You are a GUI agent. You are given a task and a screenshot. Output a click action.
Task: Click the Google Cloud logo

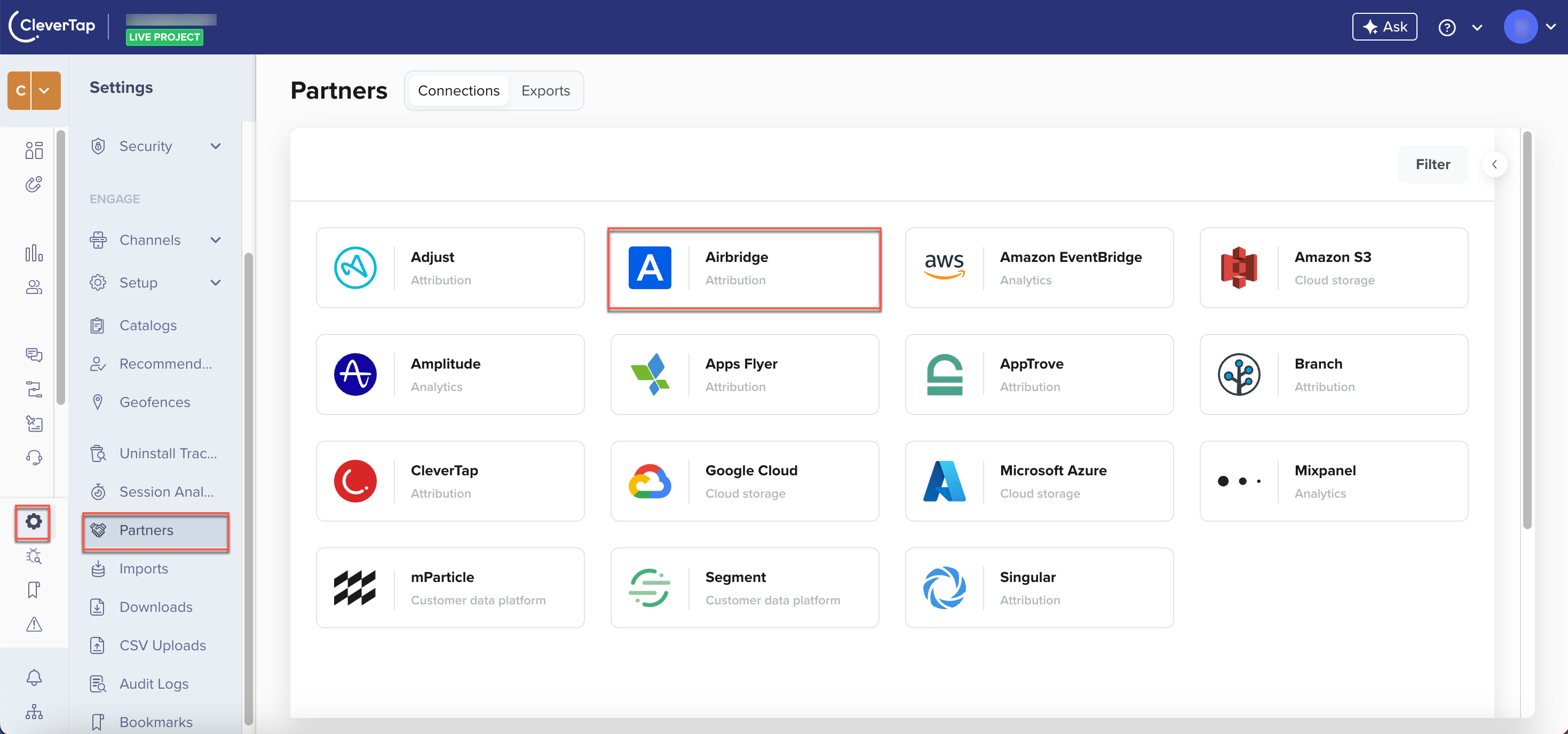tap(650, 482)
